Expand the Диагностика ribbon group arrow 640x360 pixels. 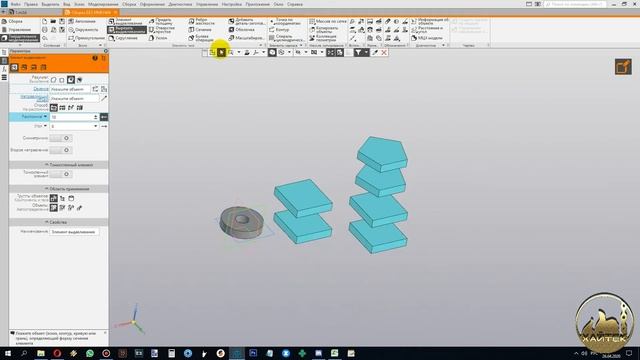pos(443,45)
